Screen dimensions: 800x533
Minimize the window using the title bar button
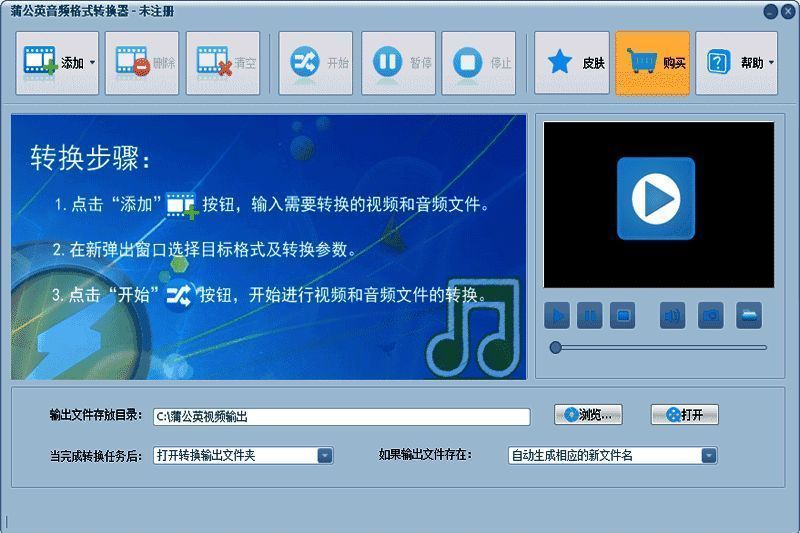(x=771, y=12)
